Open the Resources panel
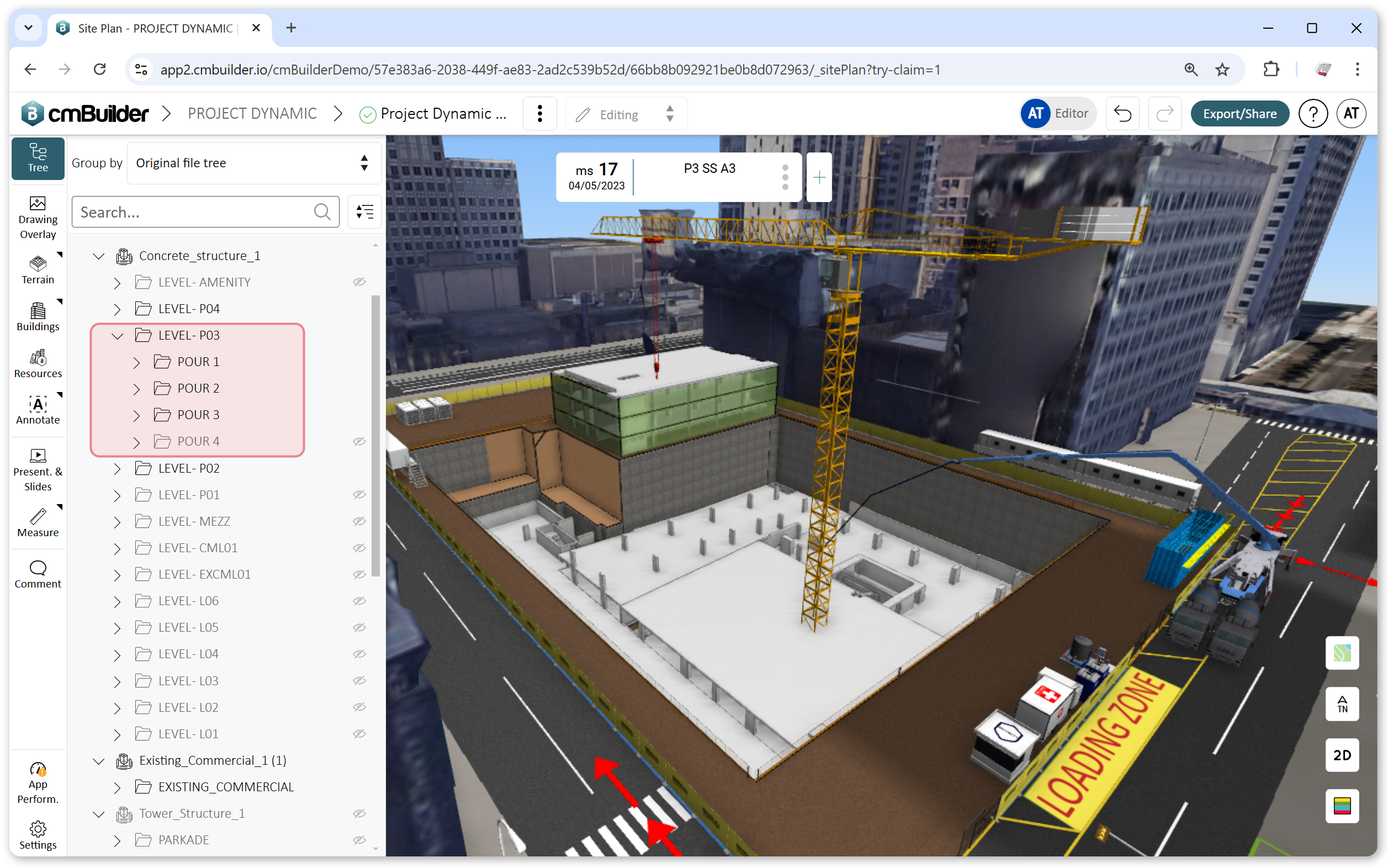Screen dimensions: 1388x868 [38, 364]
